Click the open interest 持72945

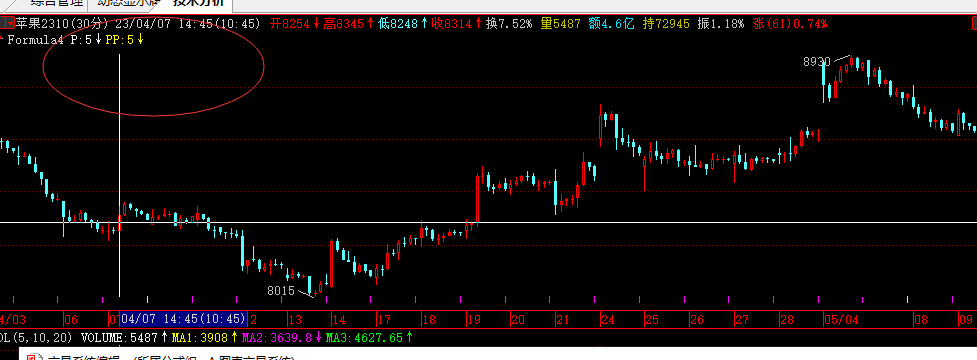click(x=666, y=24)
